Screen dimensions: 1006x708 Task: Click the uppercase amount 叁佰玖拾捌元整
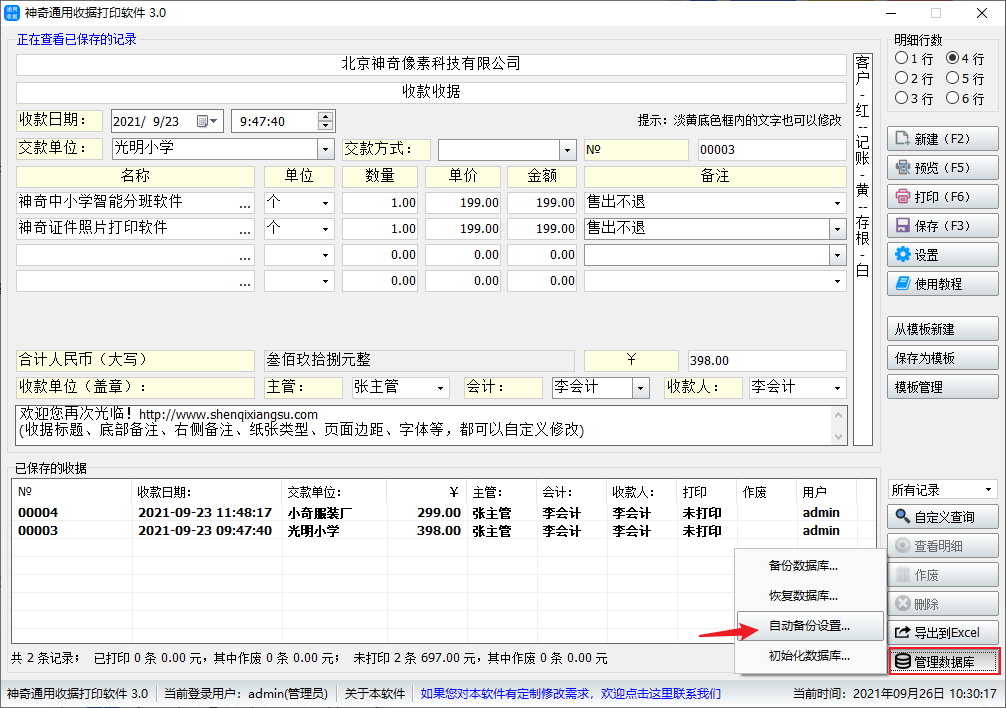pos(420,360)
